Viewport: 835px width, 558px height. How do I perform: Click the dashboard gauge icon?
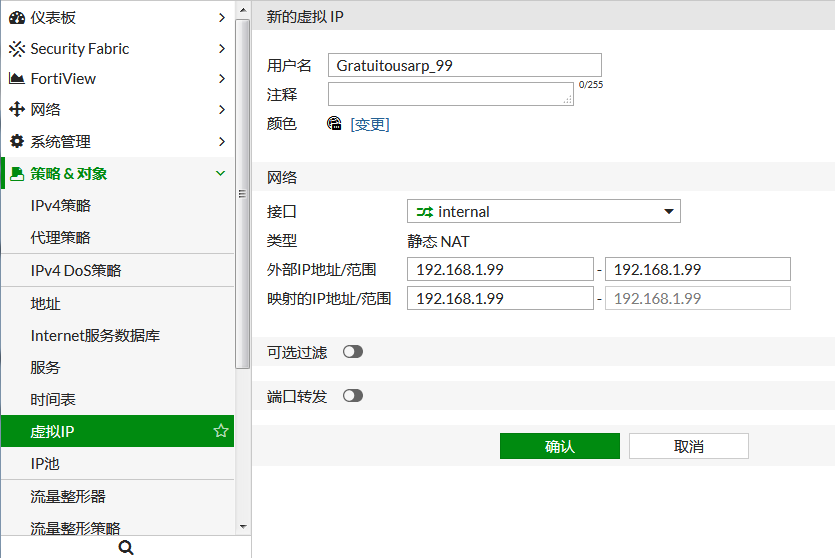(x=17, y=18)
